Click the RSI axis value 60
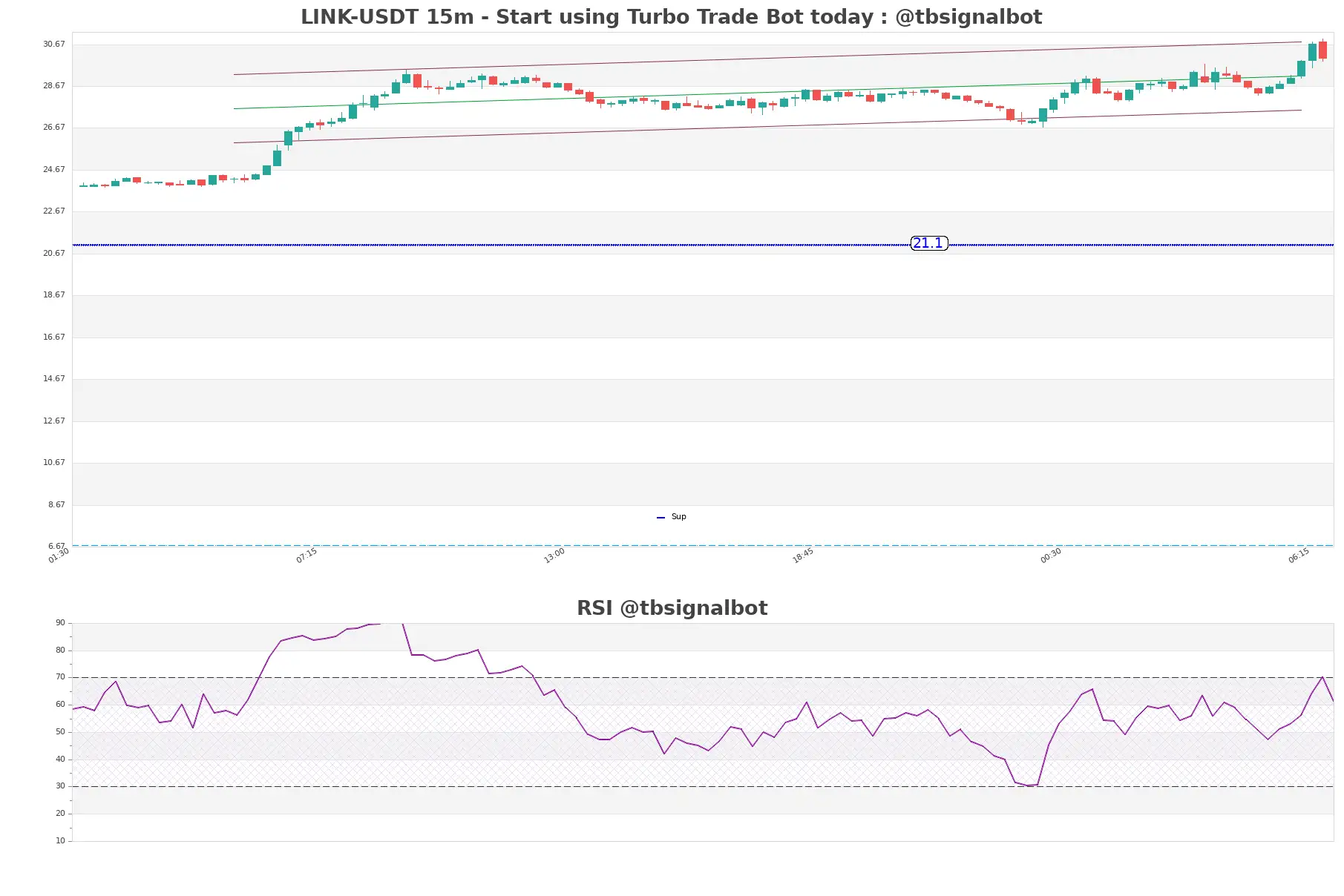1344x896 pixels. pyautogui.click(x=60, y=705)
